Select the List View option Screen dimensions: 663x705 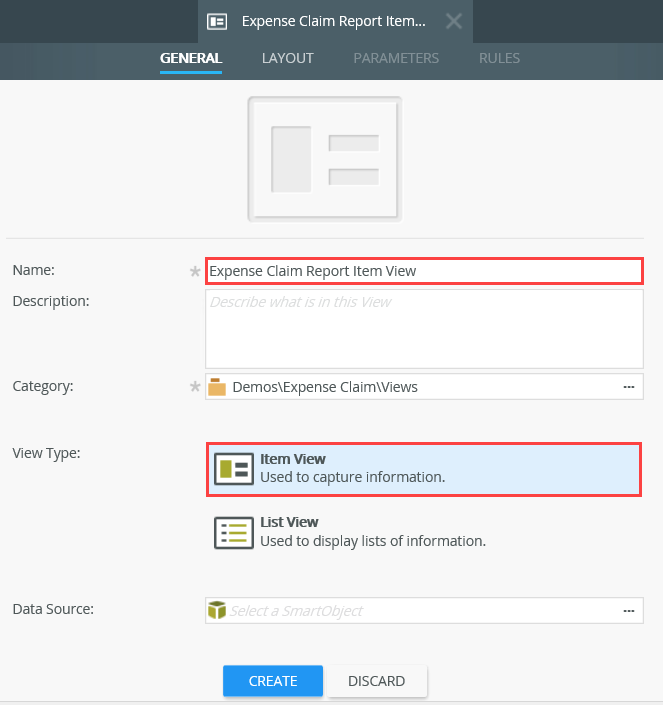coord(372,532)
